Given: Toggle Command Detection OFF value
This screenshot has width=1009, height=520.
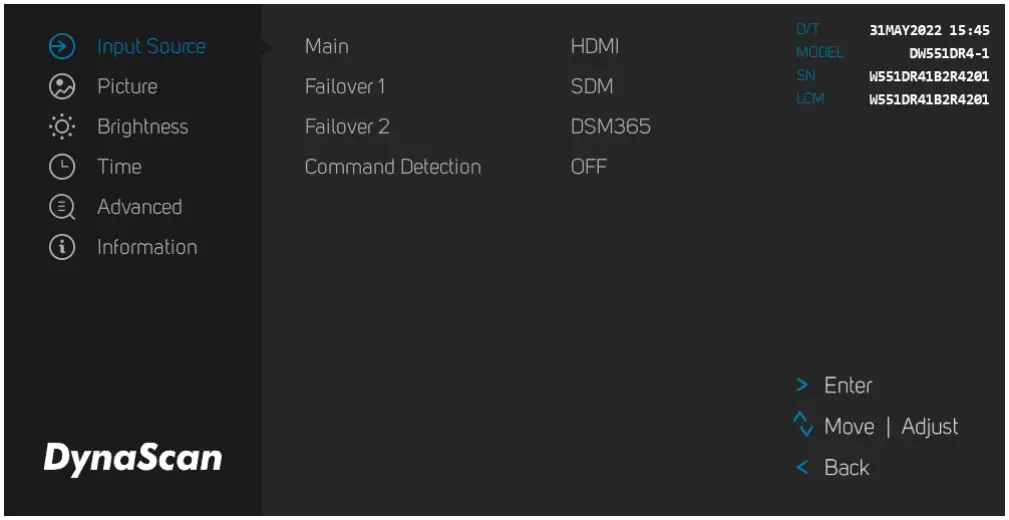Looking at the screenshot, I should point(588,167).
